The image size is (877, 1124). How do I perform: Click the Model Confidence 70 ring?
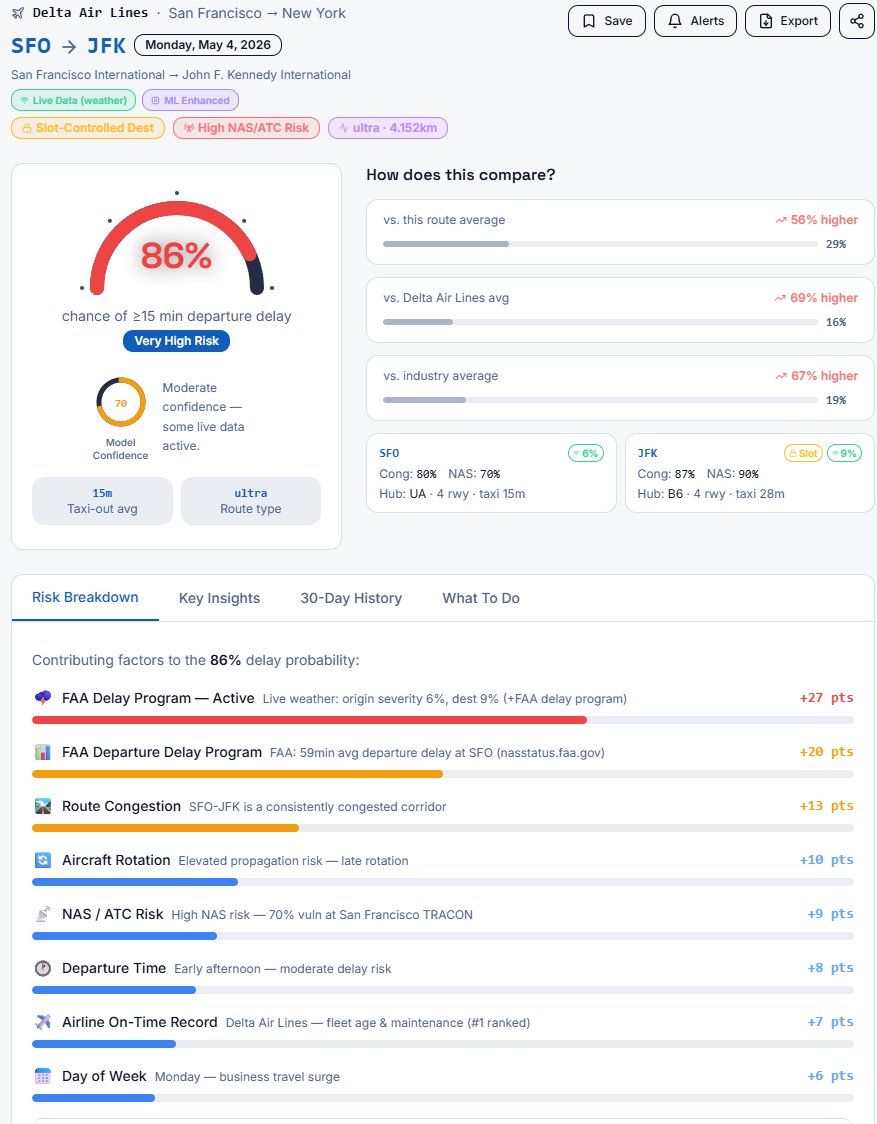120,403
